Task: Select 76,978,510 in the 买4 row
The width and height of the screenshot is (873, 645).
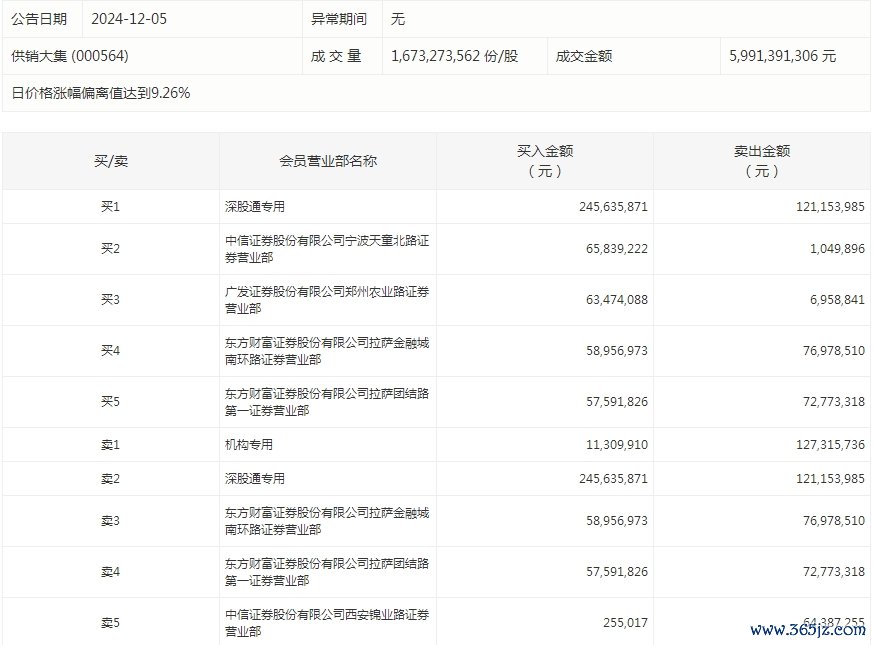Action: 833,350
